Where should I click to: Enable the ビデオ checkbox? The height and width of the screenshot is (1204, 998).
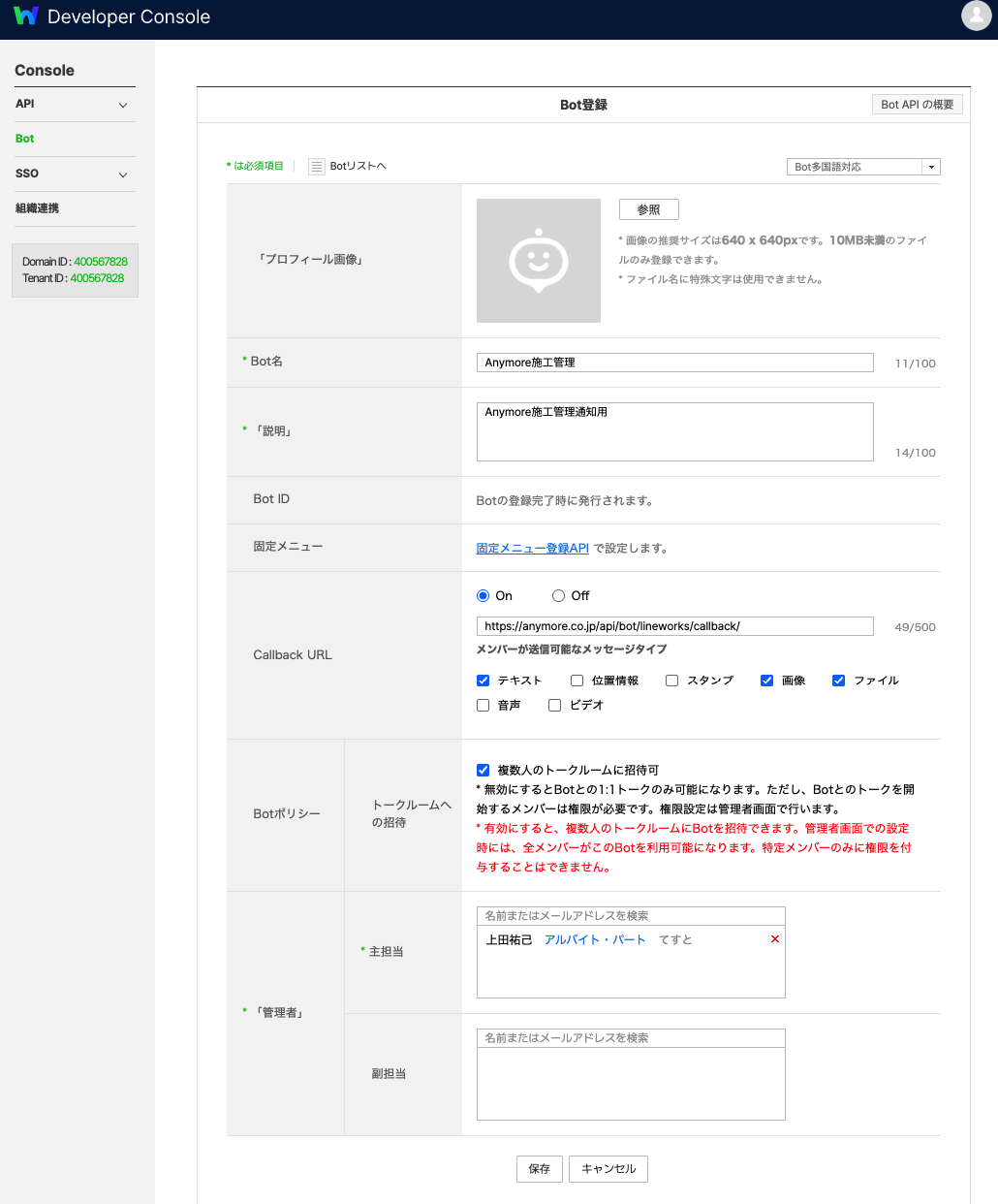(x=553, y=705)
